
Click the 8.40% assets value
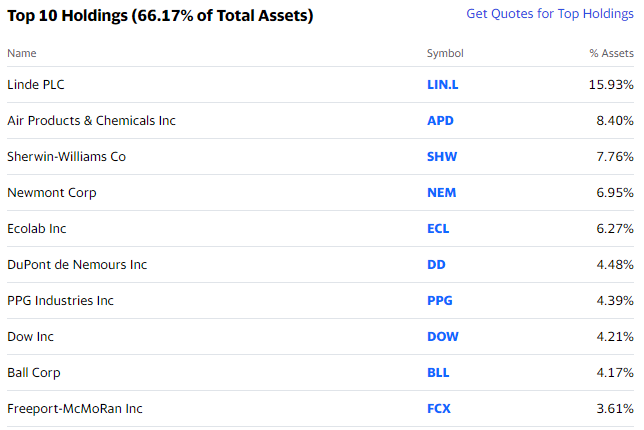[615, 121]
